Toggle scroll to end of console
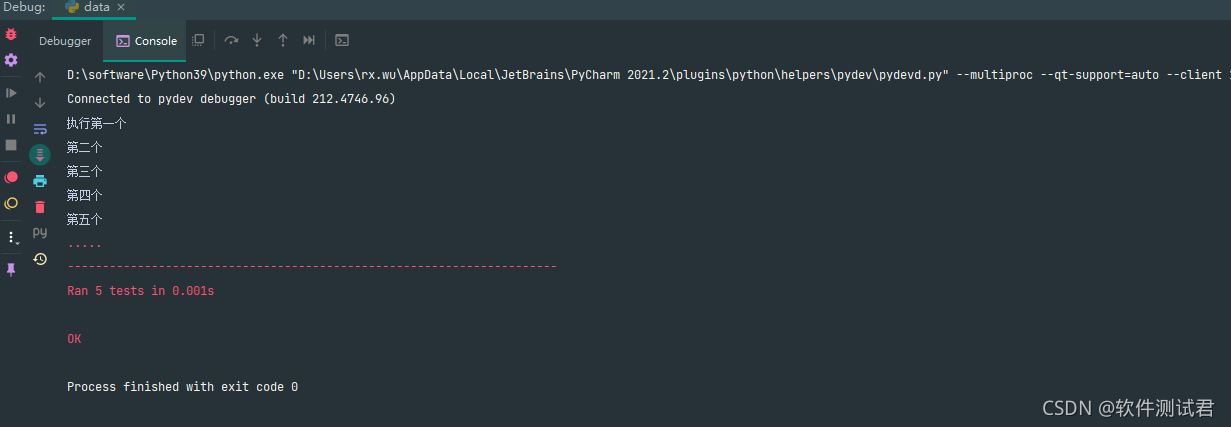The image size is (1231, 427). (x=40, y=155)
